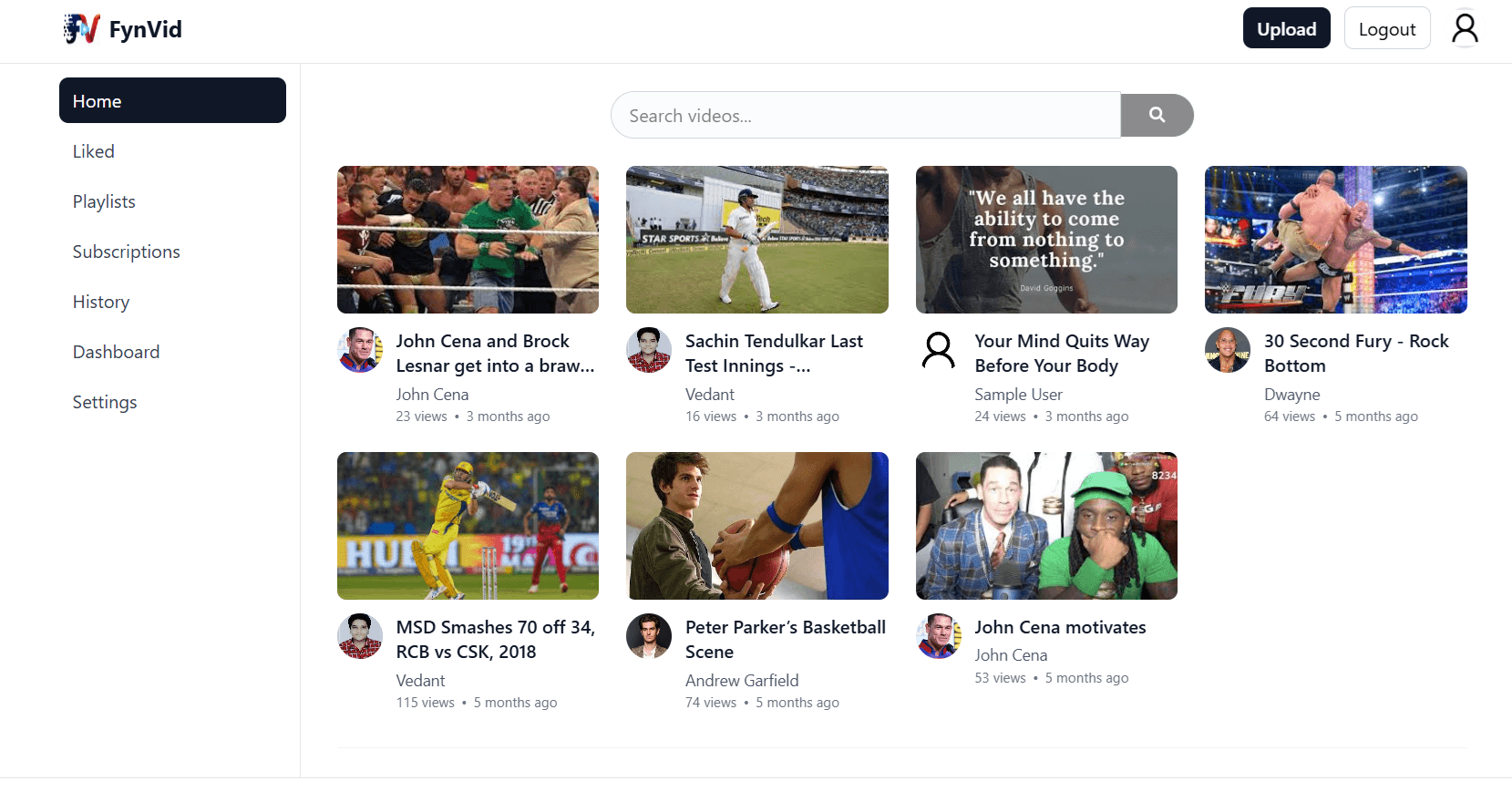Screen dimensions: 1512x792
Task: Open John Cena's avatar on brawl video
Action: tap(360, 350)
